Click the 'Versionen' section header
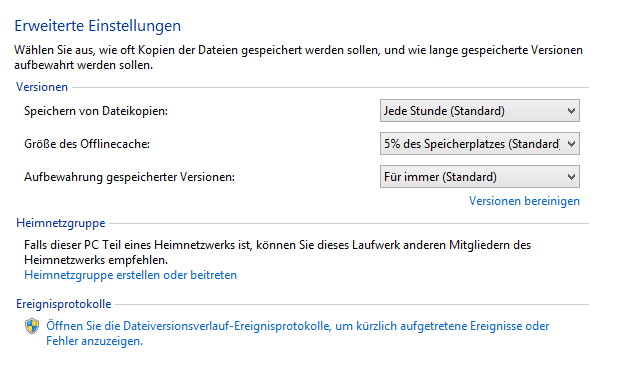The height and width of the screenshot is (378, 638). coord(42,87)
